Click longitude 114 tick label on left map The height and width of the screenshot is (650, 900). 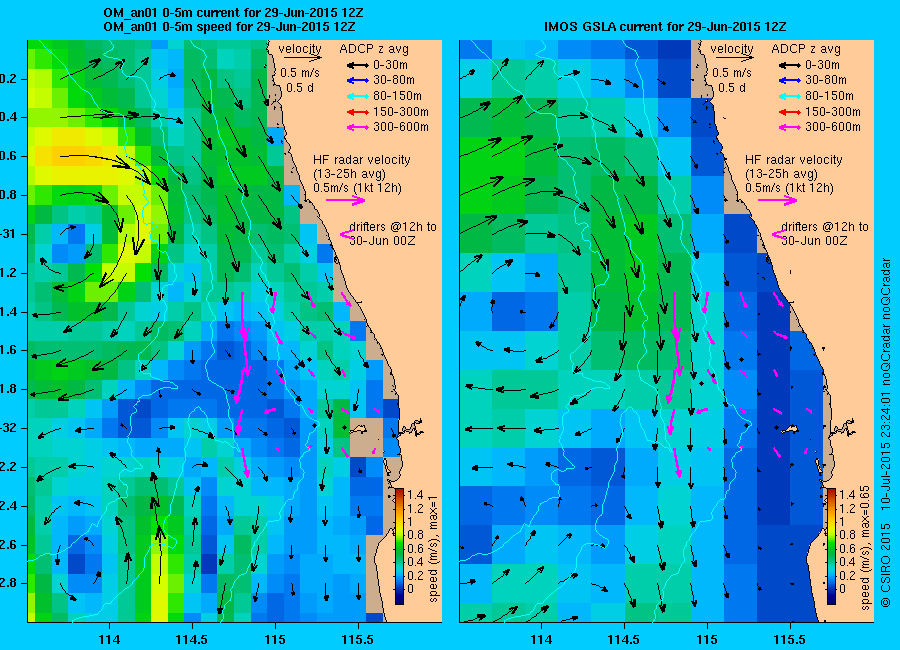[x=109, y=640]
